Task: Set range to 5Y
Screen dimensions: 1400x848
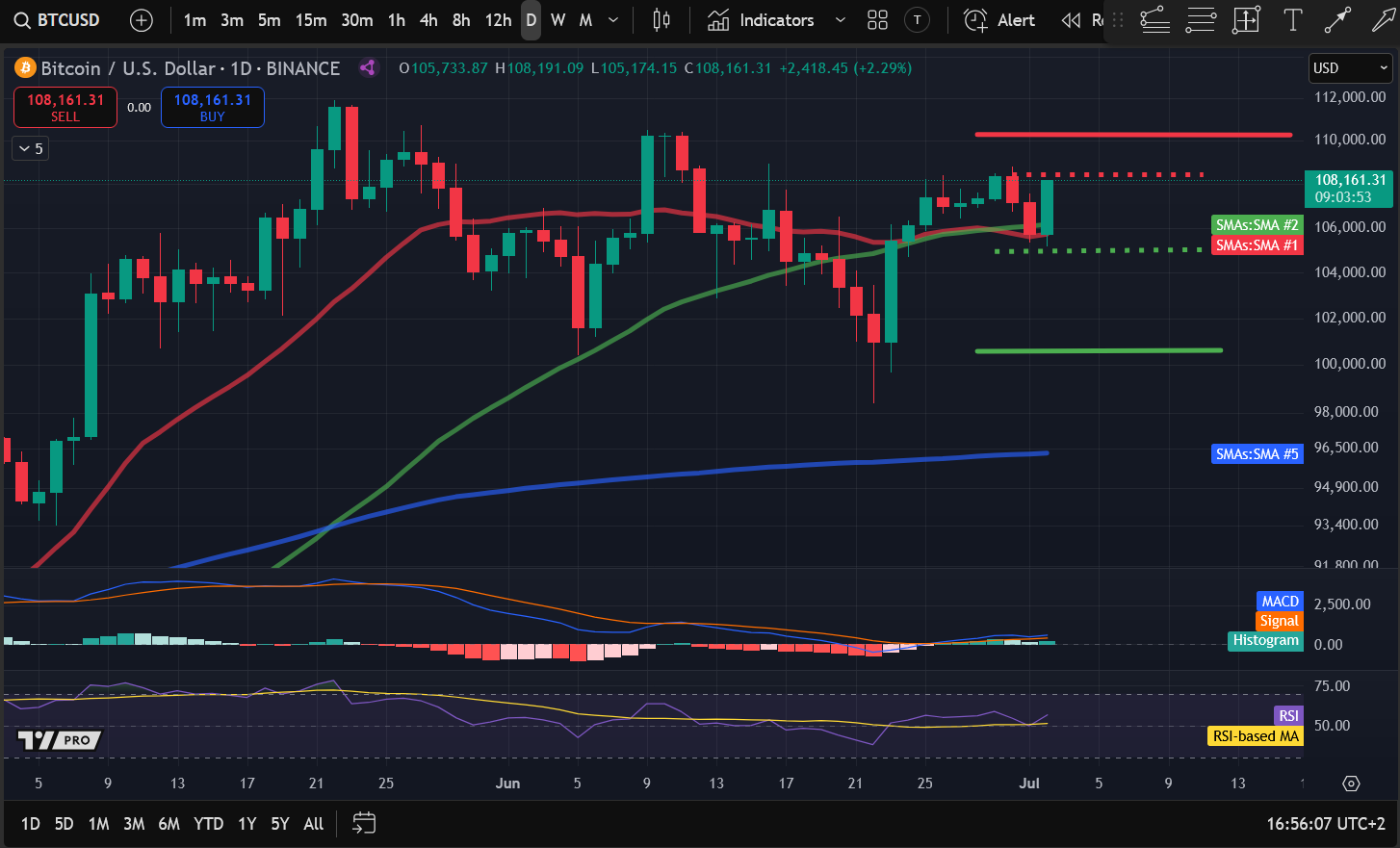Action: coord(280,824)
